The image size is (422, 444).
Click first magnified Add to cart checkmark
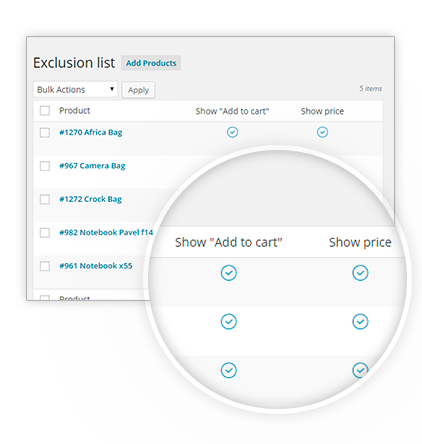tap(229, 273)
